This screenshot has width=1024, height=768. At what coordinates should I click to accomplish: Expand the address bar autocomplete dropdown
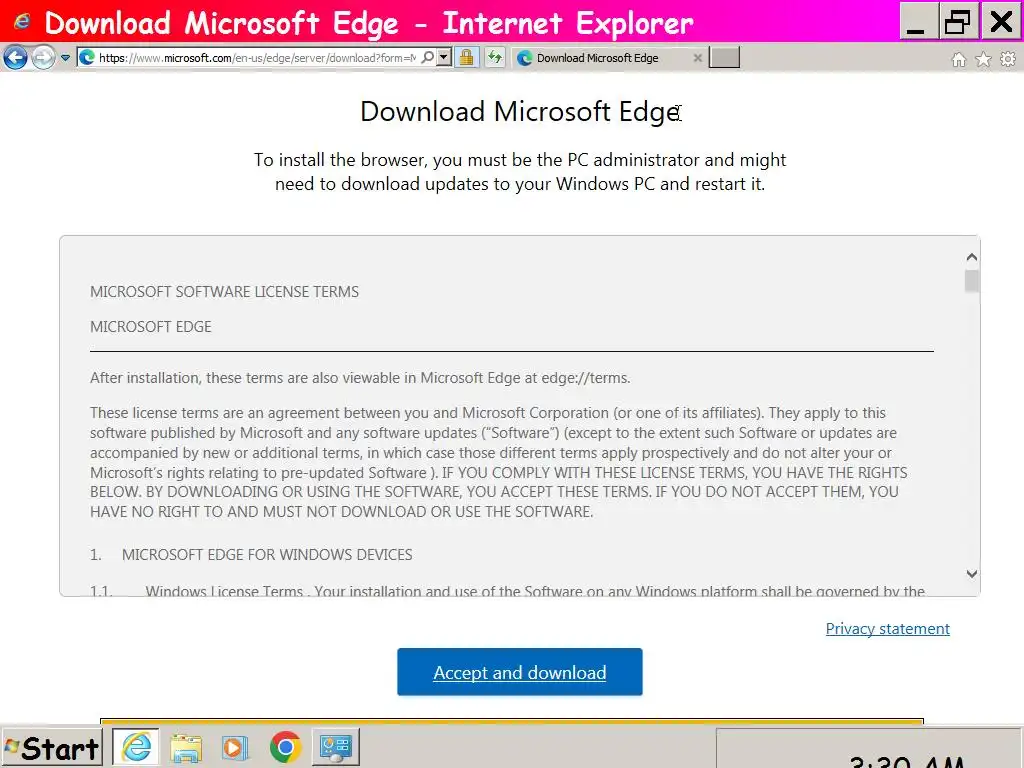point(444,57)
